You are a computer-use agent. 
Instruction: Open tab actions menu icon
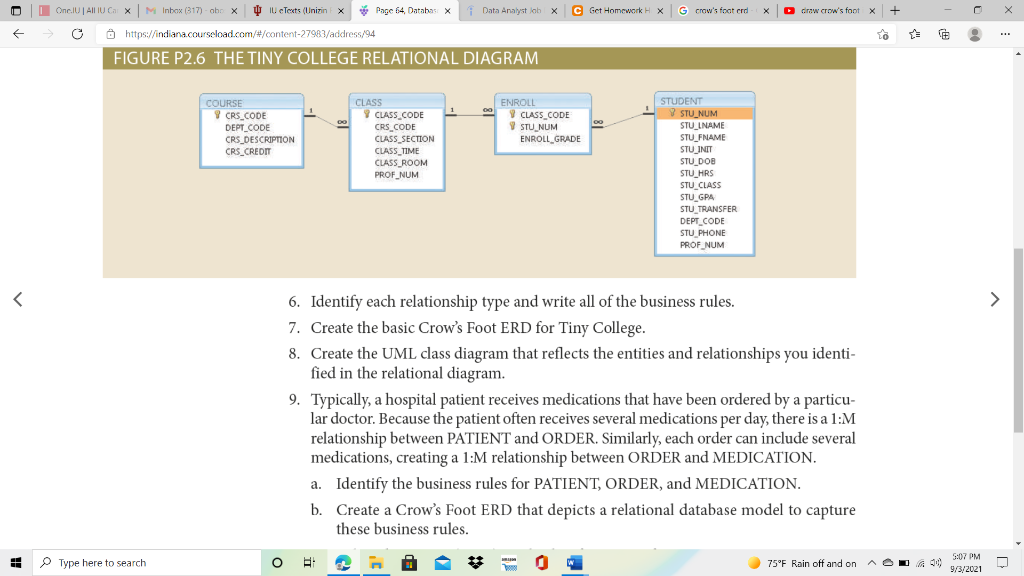point(16,10)
